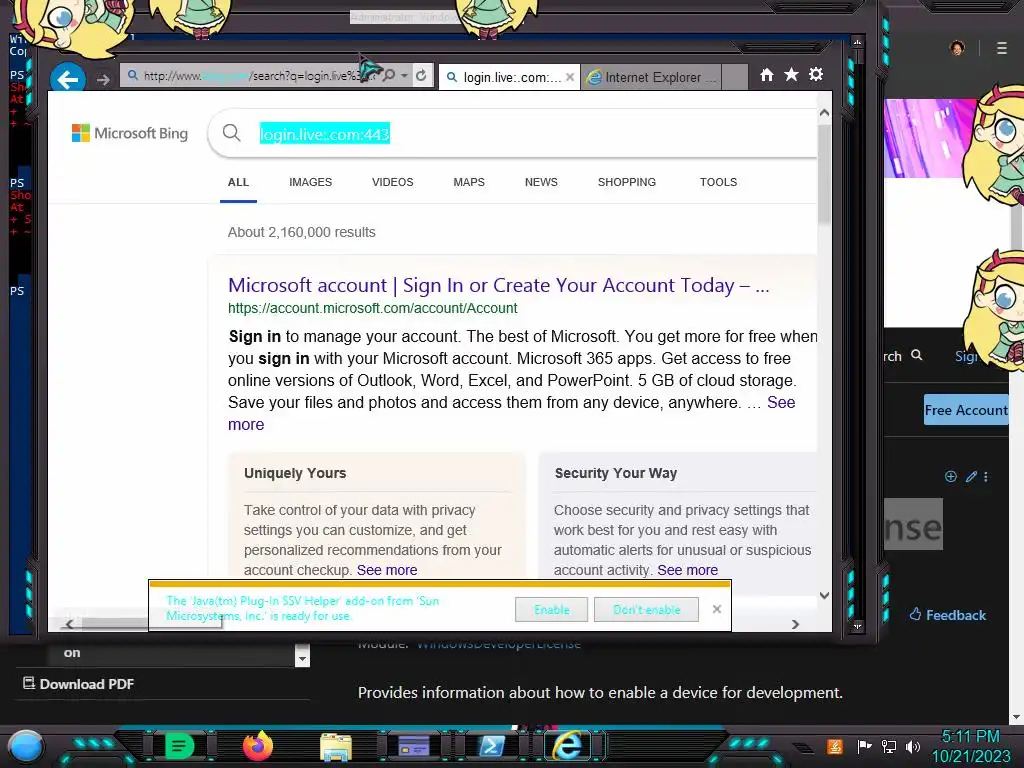The width and height of the screenshot is (1024, 768).
Task: Click the taskbar clock 5:11 PM
Action: pyautogui.click(x=970, y=737)
